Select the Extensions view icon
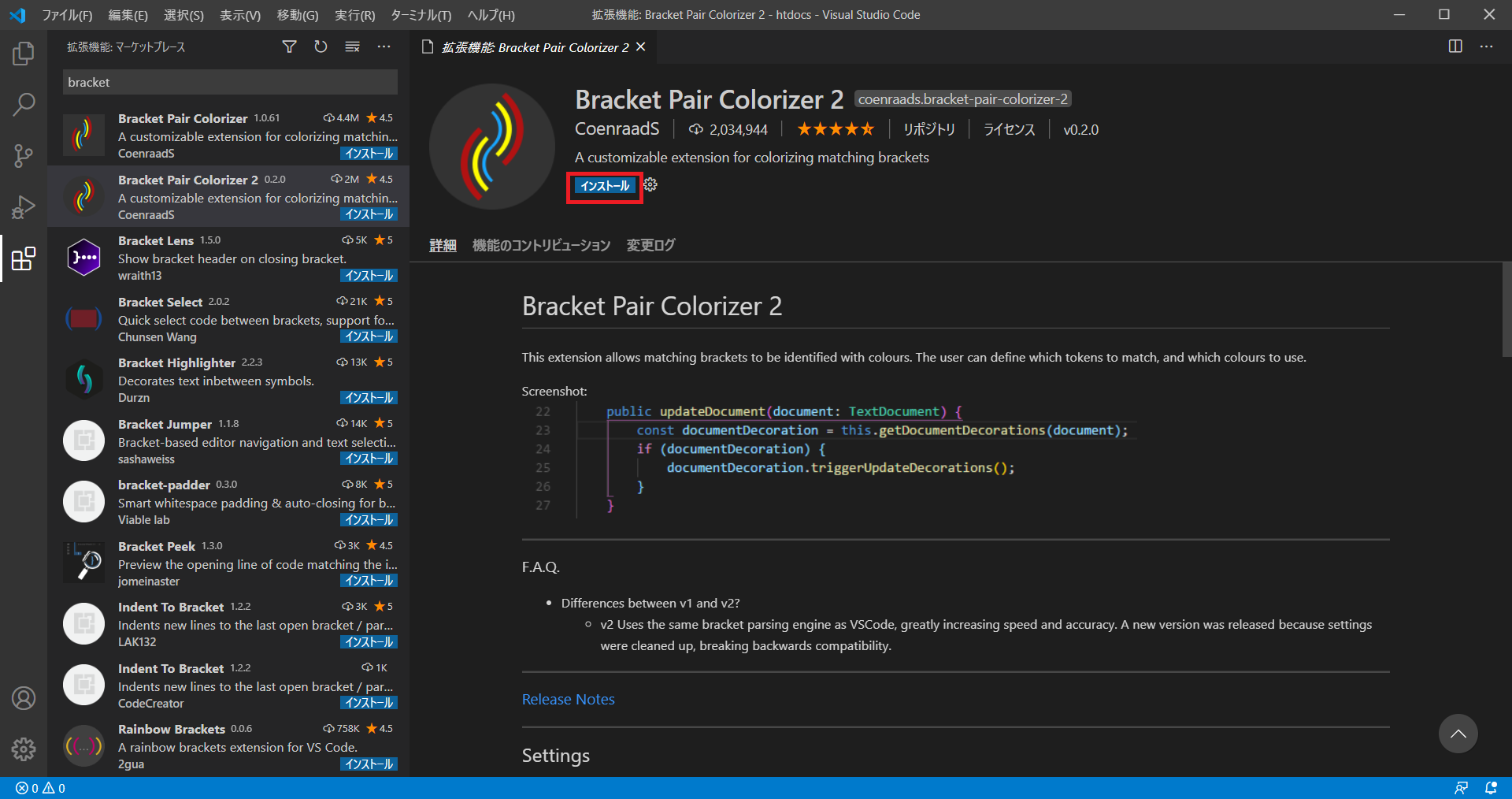This screenshot has height=799, width=1512. (x=24, y=258)
